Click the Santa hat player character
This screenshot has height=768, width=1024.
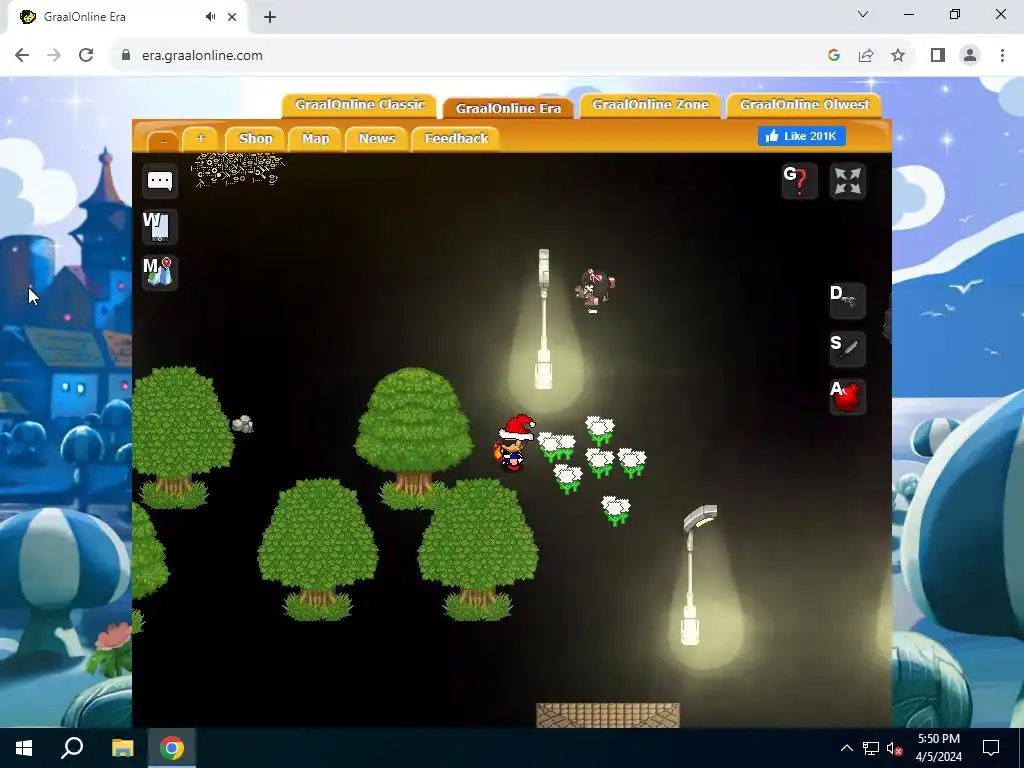tap(514, 443)
